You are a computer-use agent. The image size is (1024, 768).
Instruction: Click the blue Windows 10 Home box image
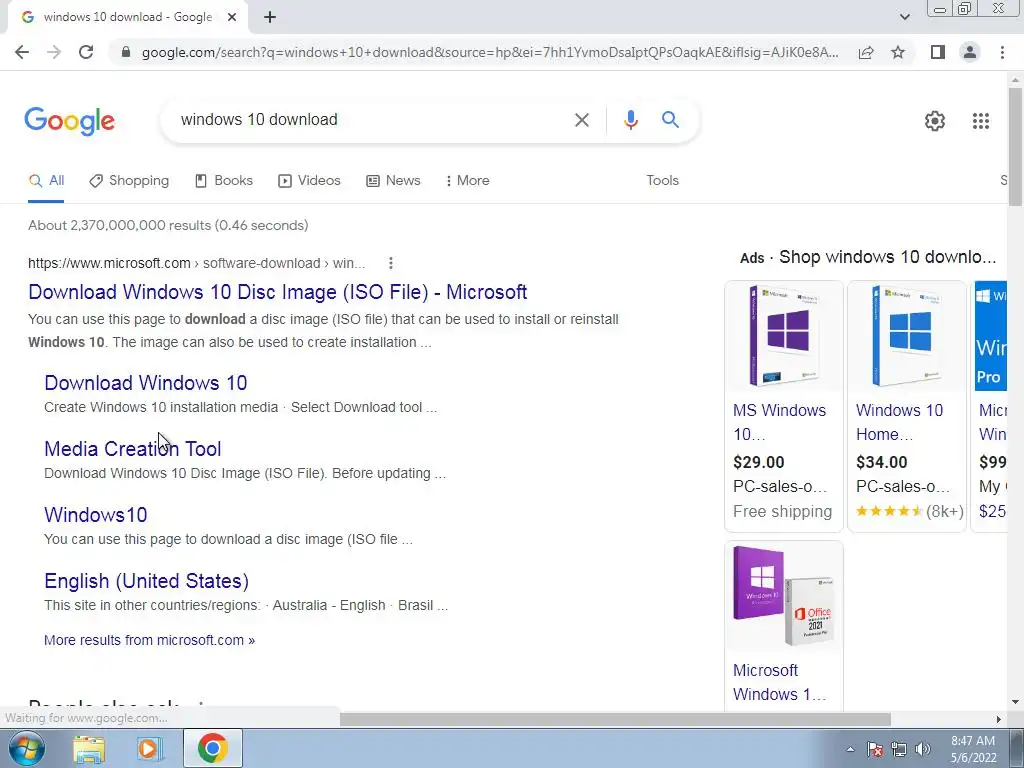[x=906, y=336]
